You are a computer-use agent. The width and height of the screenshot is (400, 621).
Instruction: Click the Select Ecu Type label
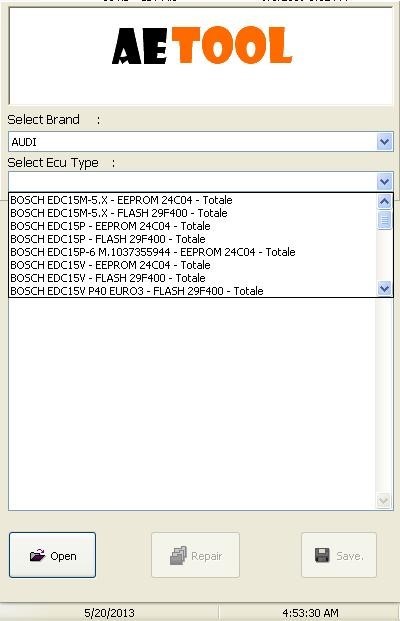click(x=53, y=163)
